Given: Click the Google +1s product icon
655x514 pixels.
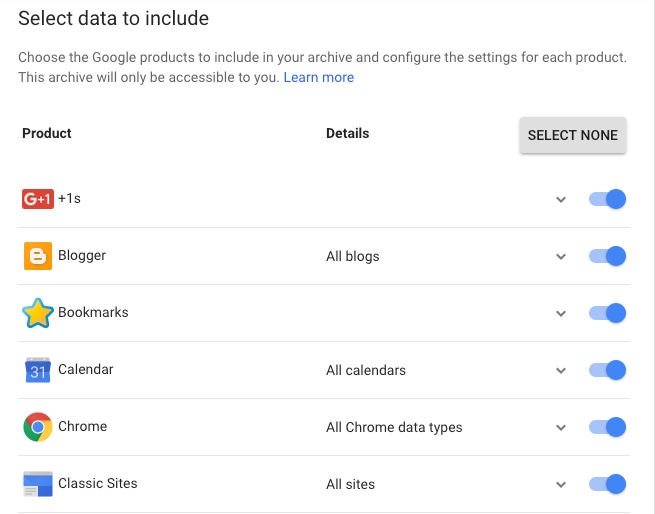Looking at the screenshot, I should pyautogui.click(x=38, y=199).
